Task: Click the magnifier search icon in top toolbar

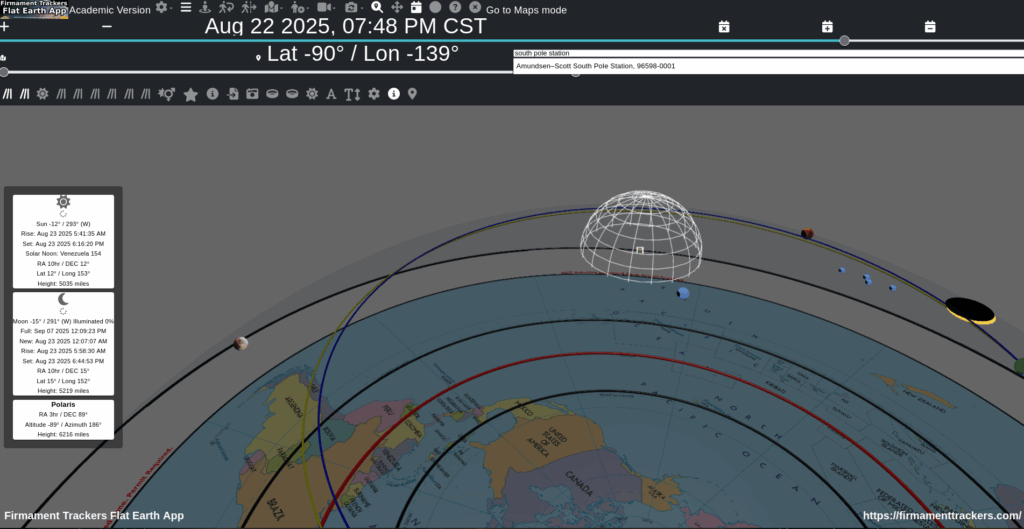Action: pos(377,7)
